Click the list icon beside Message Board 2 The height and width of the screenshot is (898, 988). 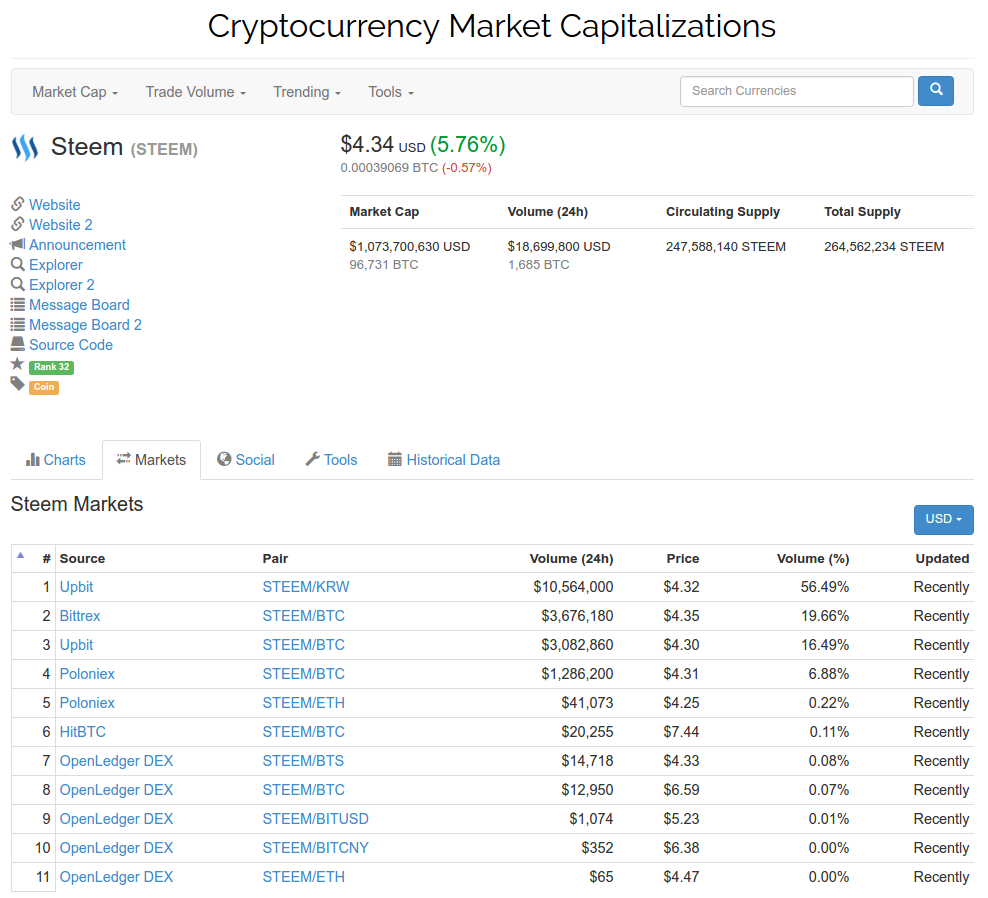click(18, 325)
